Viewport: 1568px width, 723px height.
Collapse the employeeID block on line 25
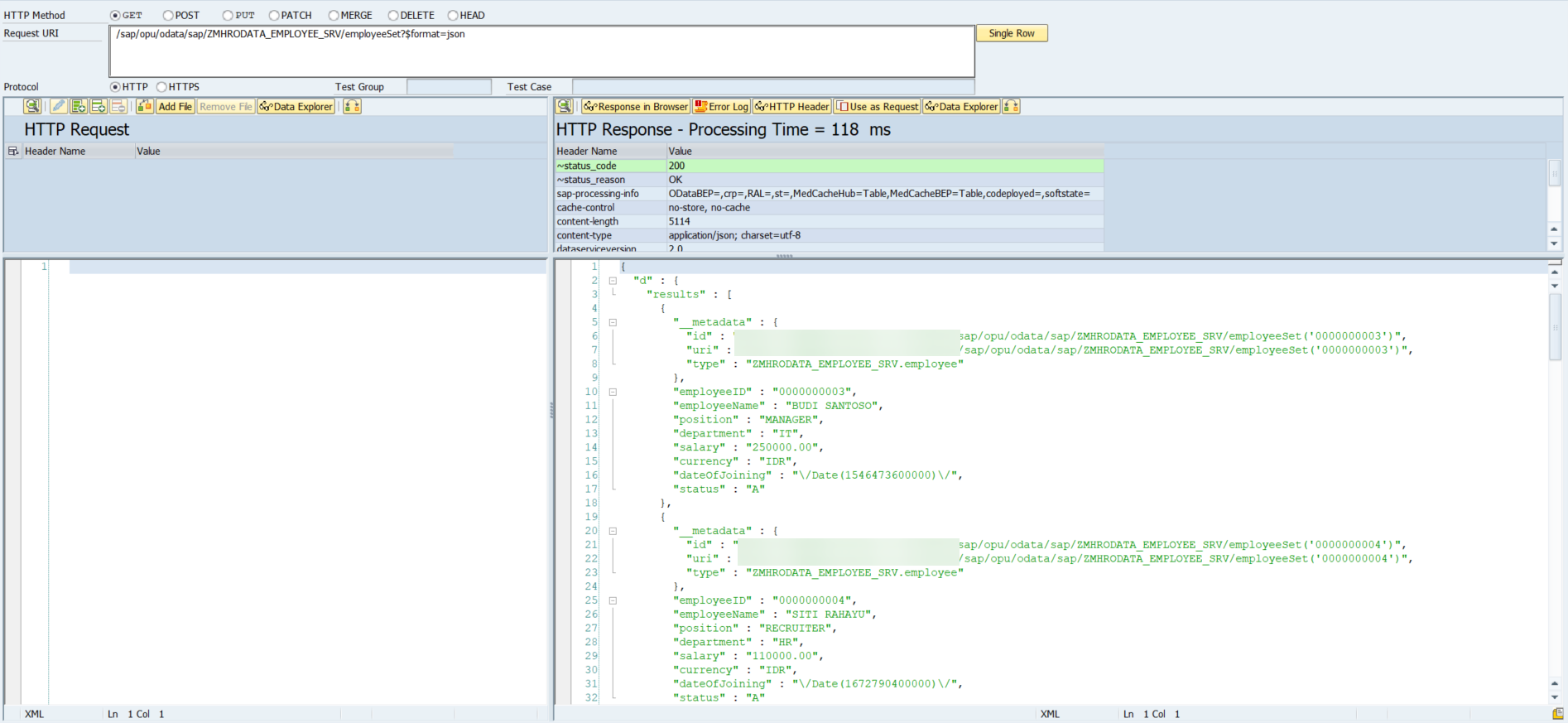pyautogui.click(x=613, y=601)
